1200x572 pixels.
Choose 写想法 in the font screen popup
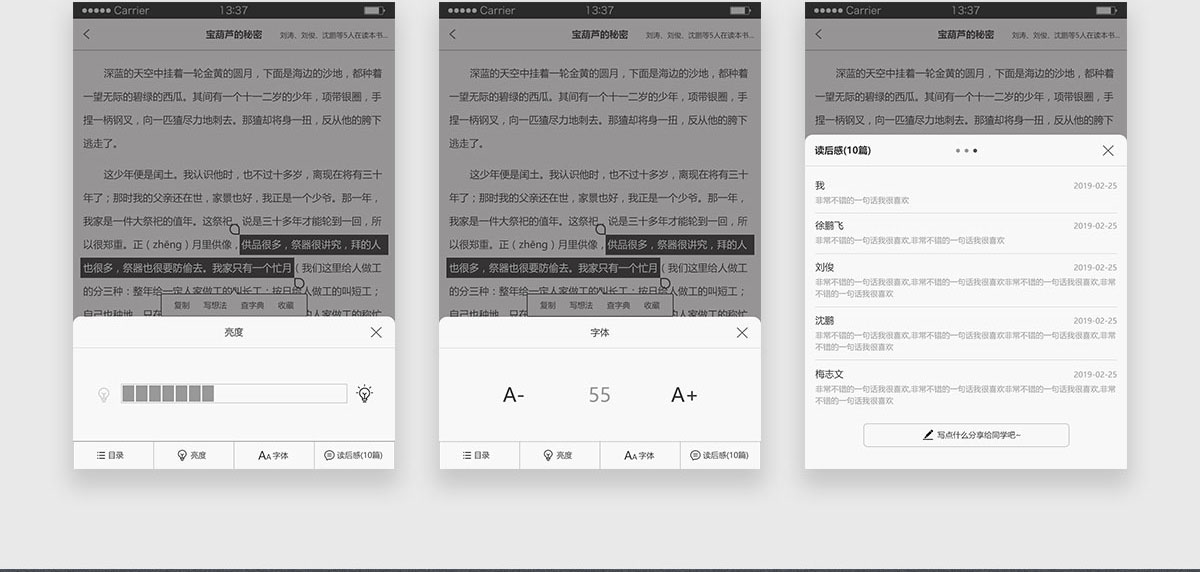pyautogui.click(x=581, y=305)
